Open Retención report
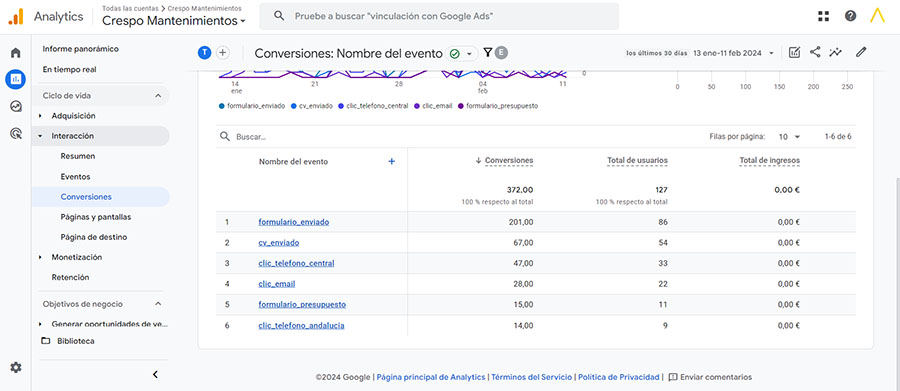Image resolution: width=900 pixels, height=391 pixels. pos(70,277)
